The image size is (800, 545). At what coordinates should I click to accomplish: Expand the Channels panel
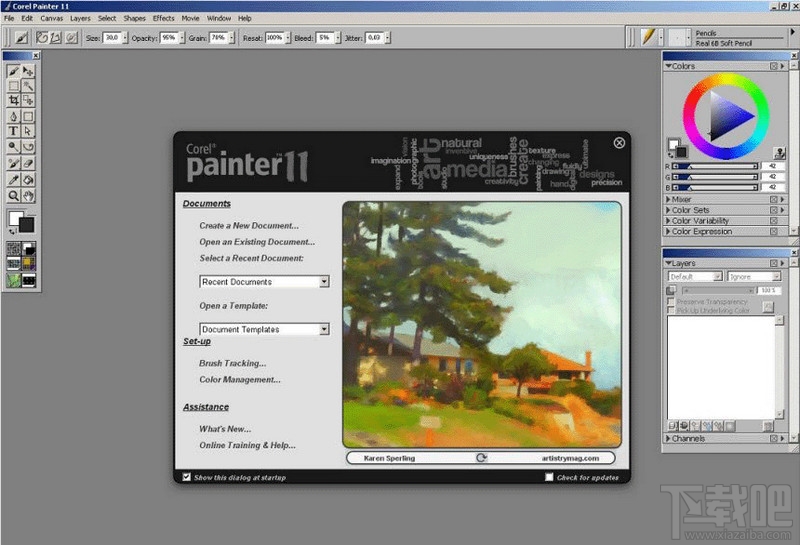click(668, 438)
